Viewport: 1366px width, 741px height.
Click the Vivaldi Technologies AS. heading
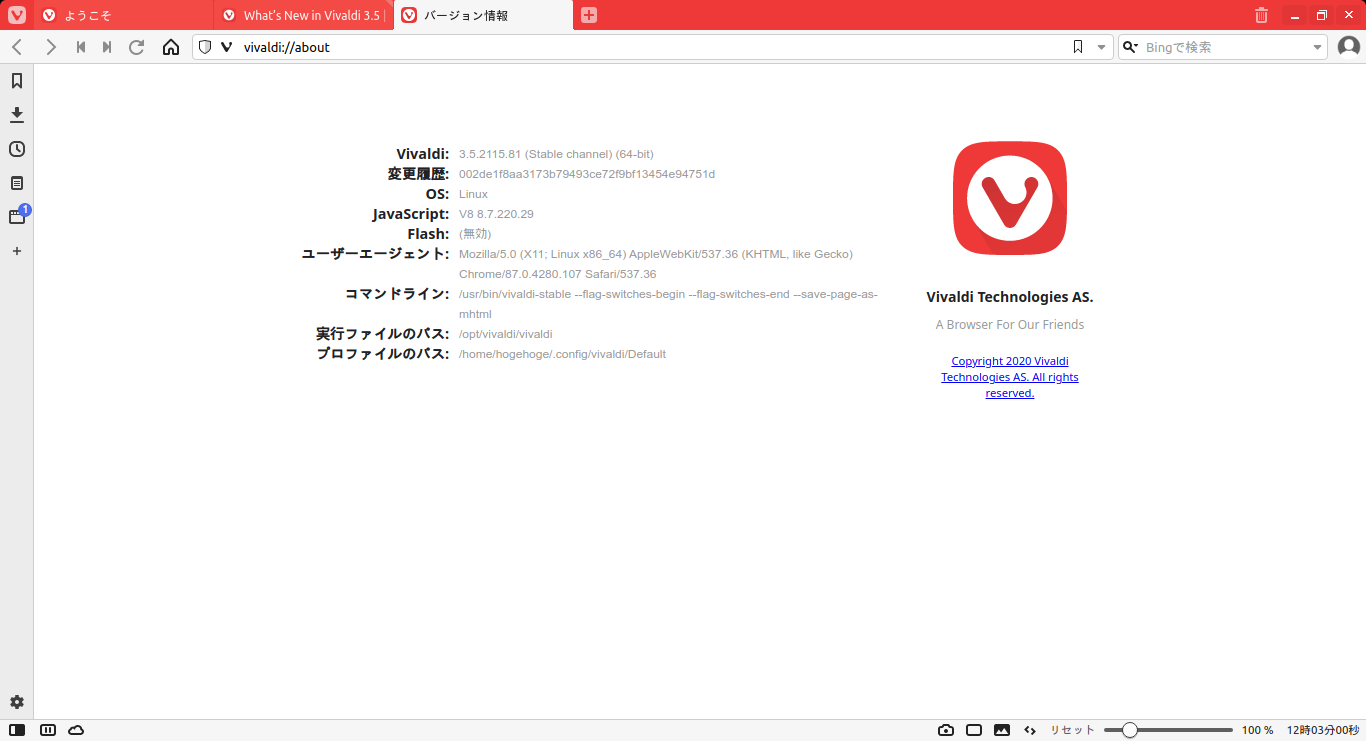point(1010,297)
